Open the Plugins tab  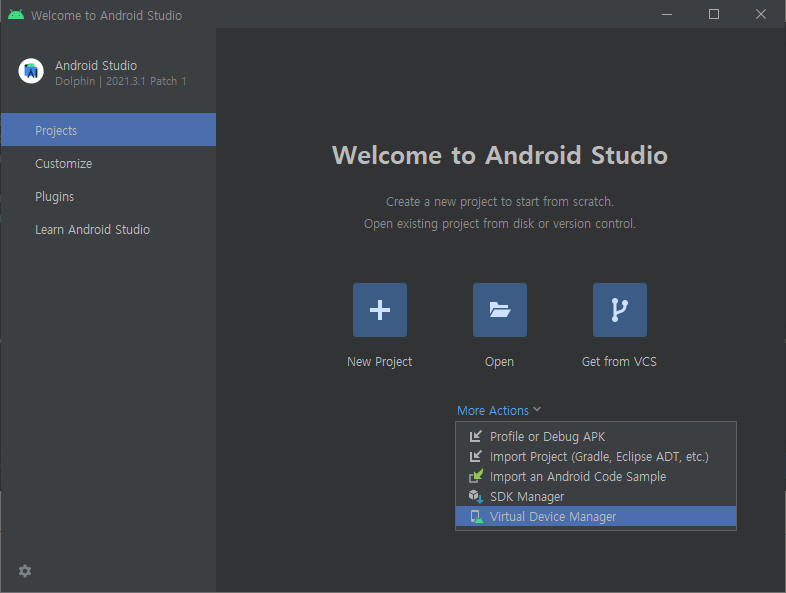click(x=108, y=196)
